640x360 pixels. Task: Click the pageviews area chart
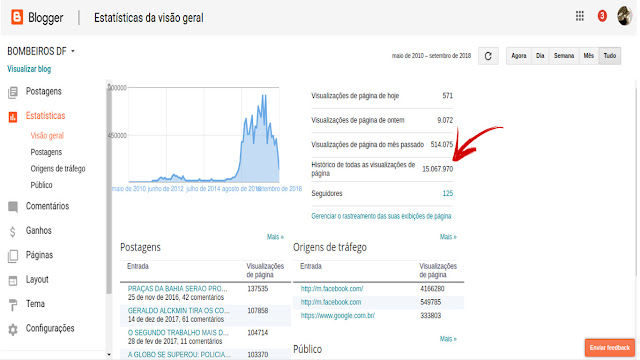click(x=204, y=135)
